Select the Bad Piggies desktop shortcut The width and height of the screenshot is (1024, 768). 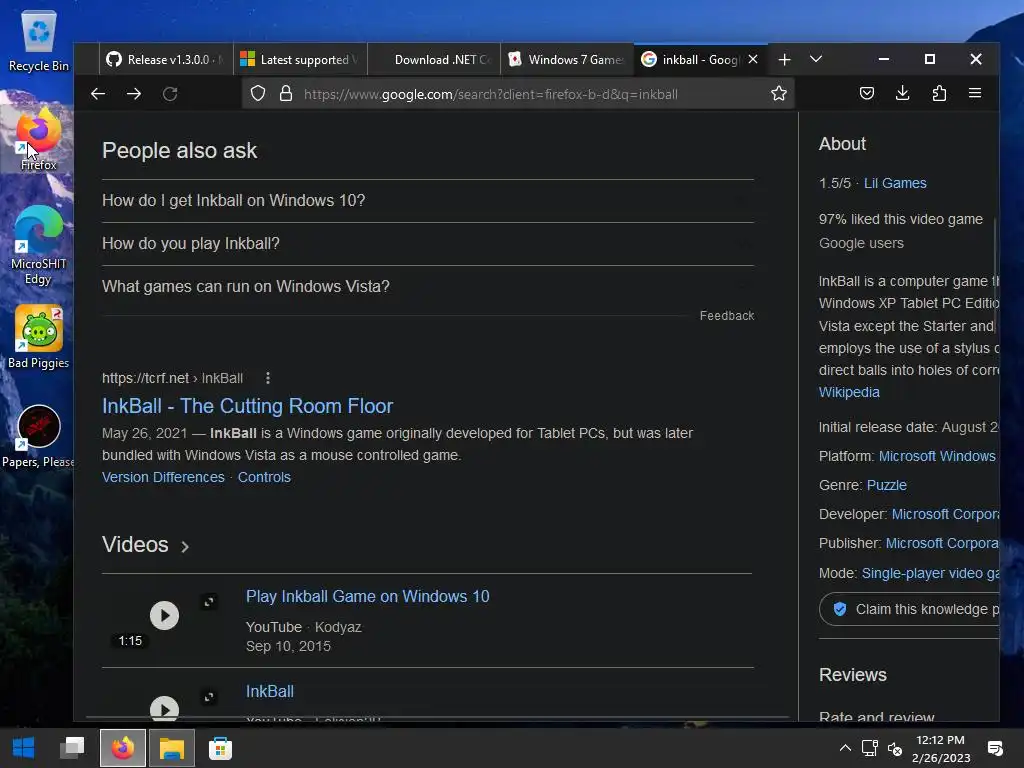(x=39, y=338)
